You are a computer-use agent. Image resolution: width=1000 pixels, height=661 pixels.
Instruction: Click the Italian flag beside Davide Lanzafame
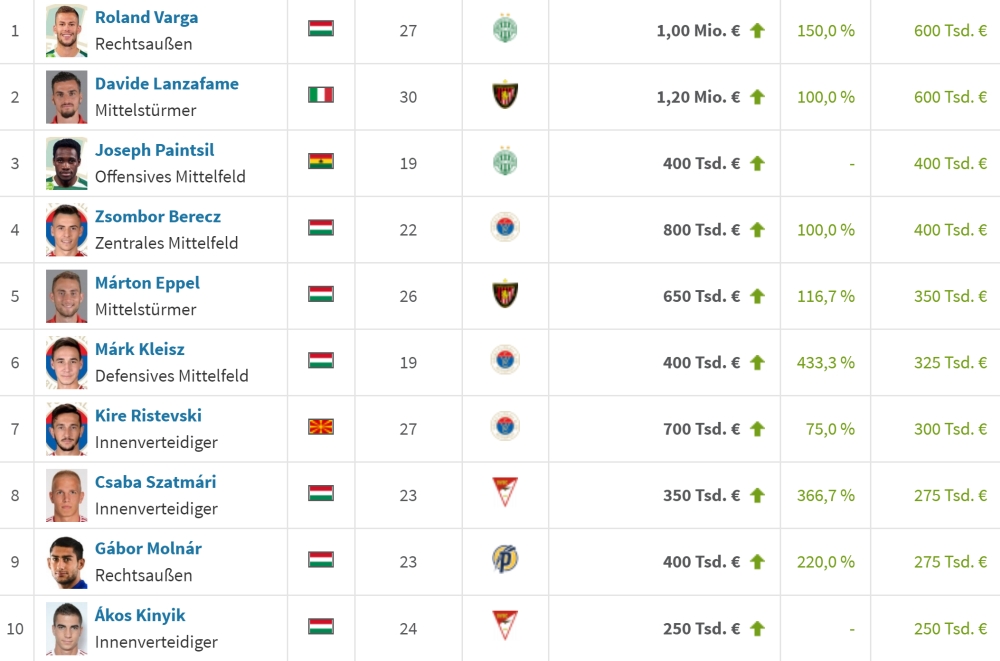(x=321, y=95)
